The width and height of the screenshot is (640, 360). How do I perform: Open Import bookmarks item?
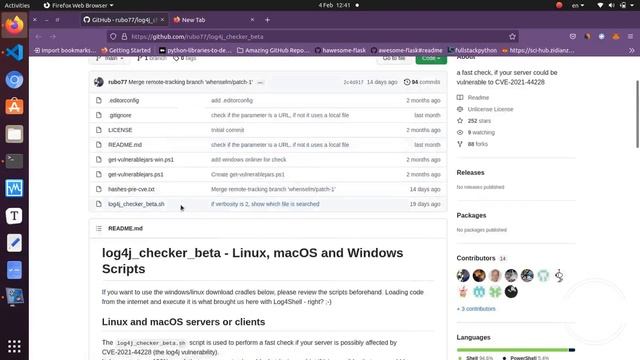(65, 50)
